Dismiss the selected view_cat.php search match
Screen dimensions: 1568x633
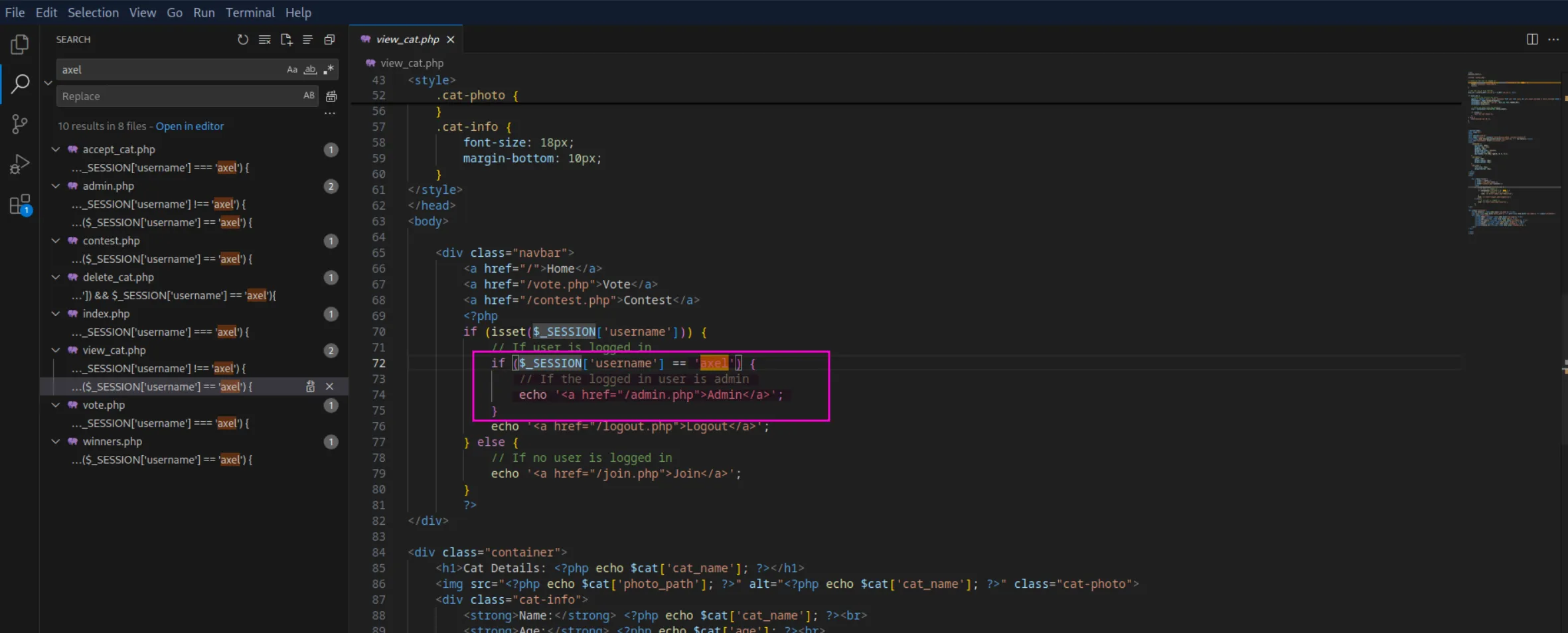click(329, 386)
